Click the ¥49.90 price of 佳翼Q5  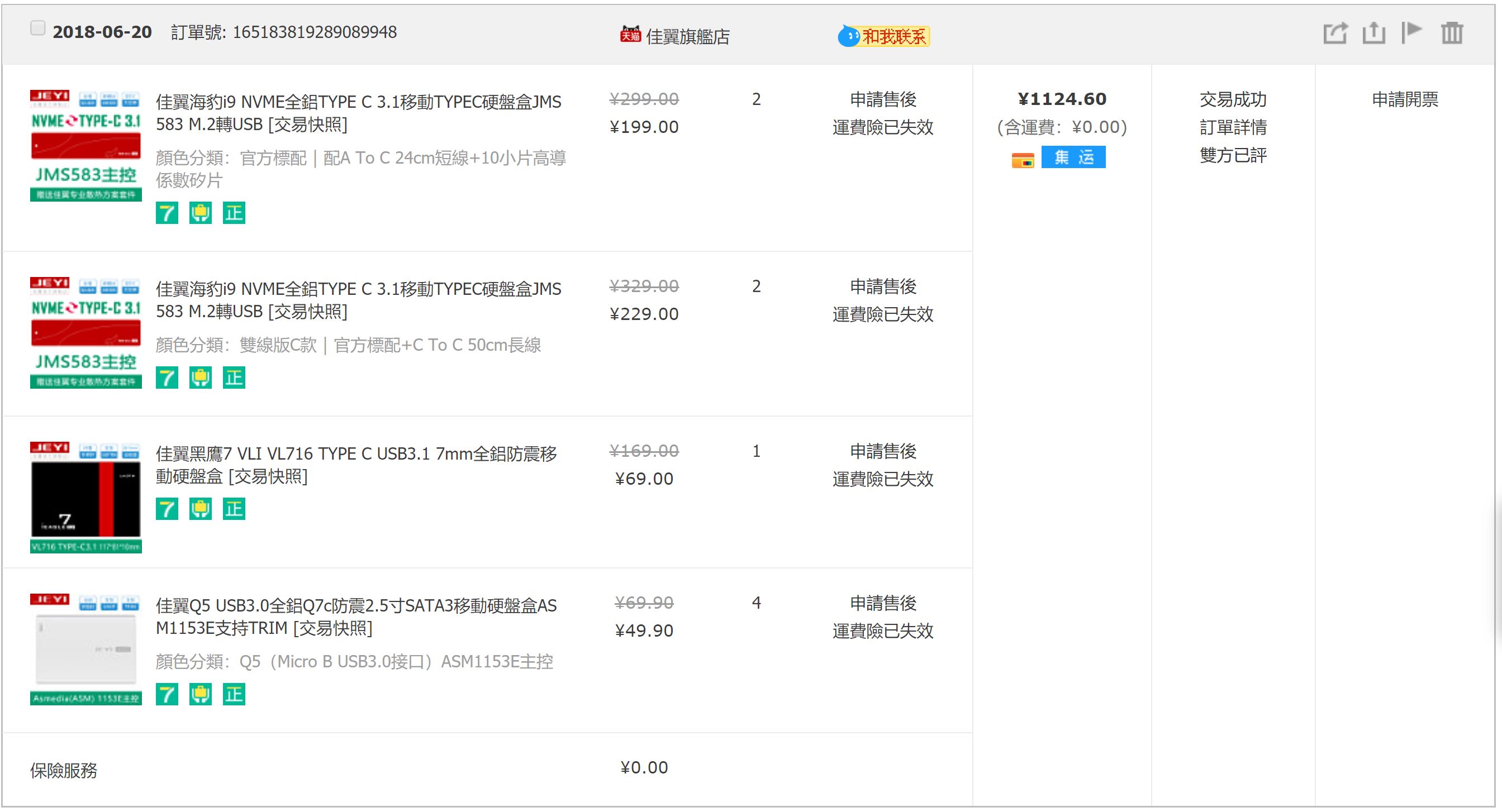point(644,631)
